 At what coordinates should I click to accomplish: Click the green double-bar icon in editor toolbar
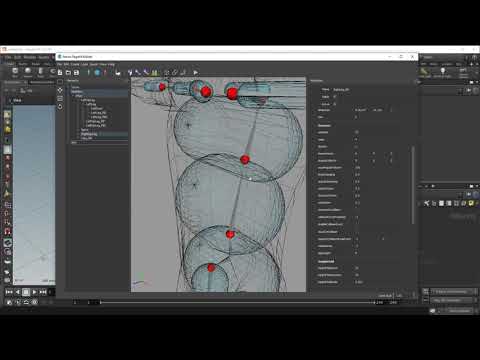(x=155, y=72)
